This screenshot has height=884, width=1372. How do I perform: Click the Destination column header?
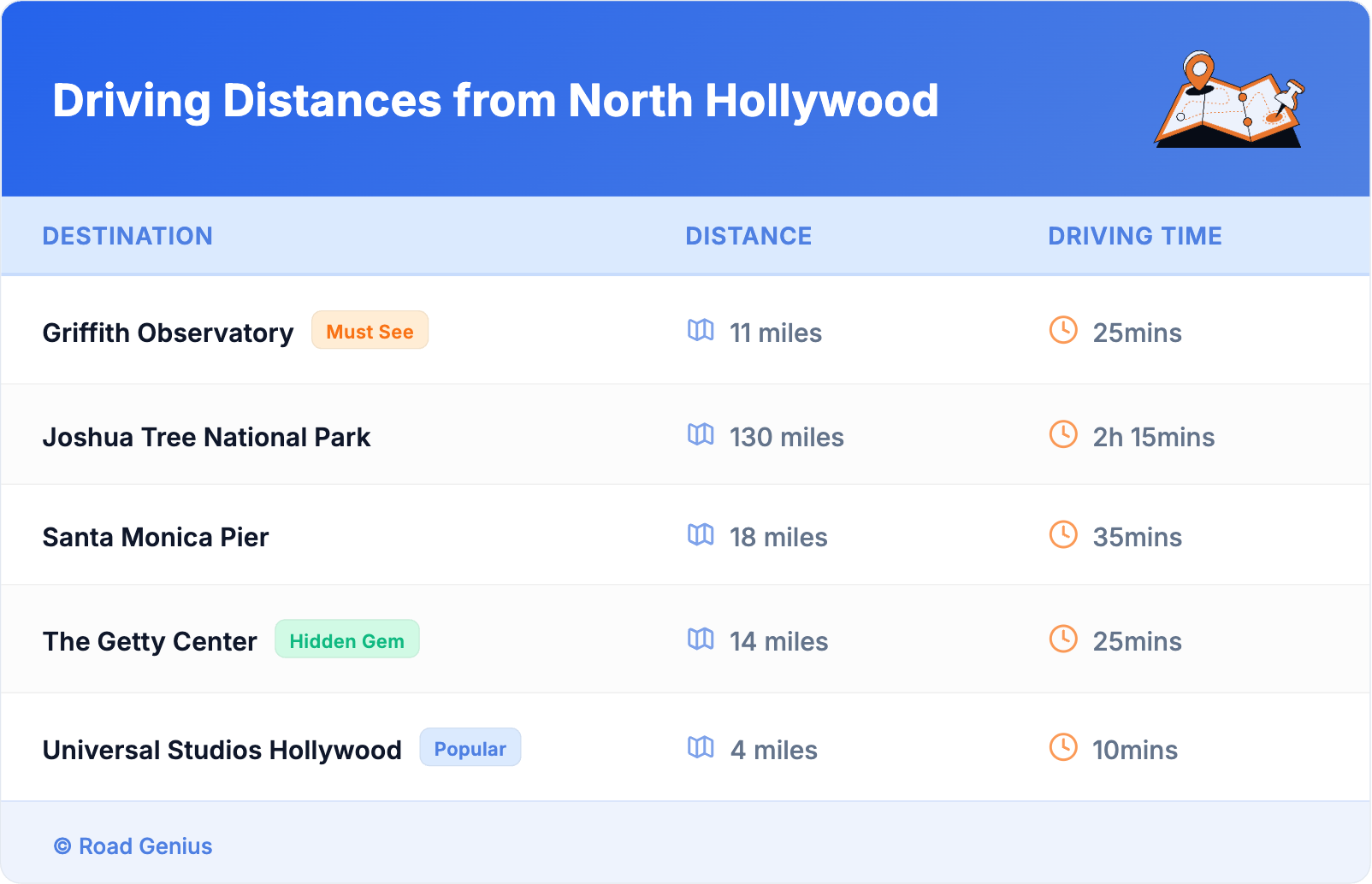(127, 236)
